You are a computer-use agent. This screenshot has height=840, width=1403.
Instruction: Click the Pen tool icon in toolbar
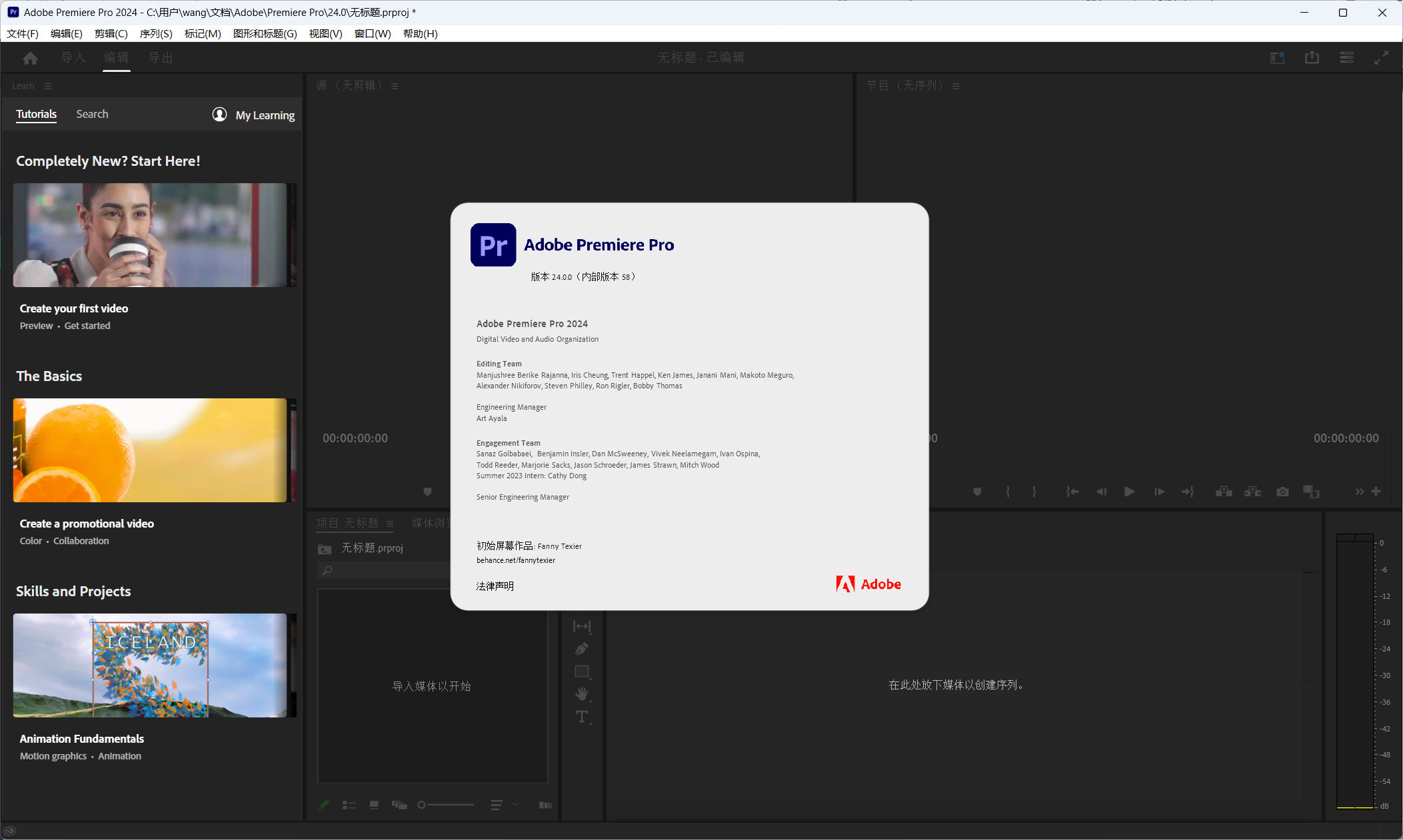click(582, 647)
